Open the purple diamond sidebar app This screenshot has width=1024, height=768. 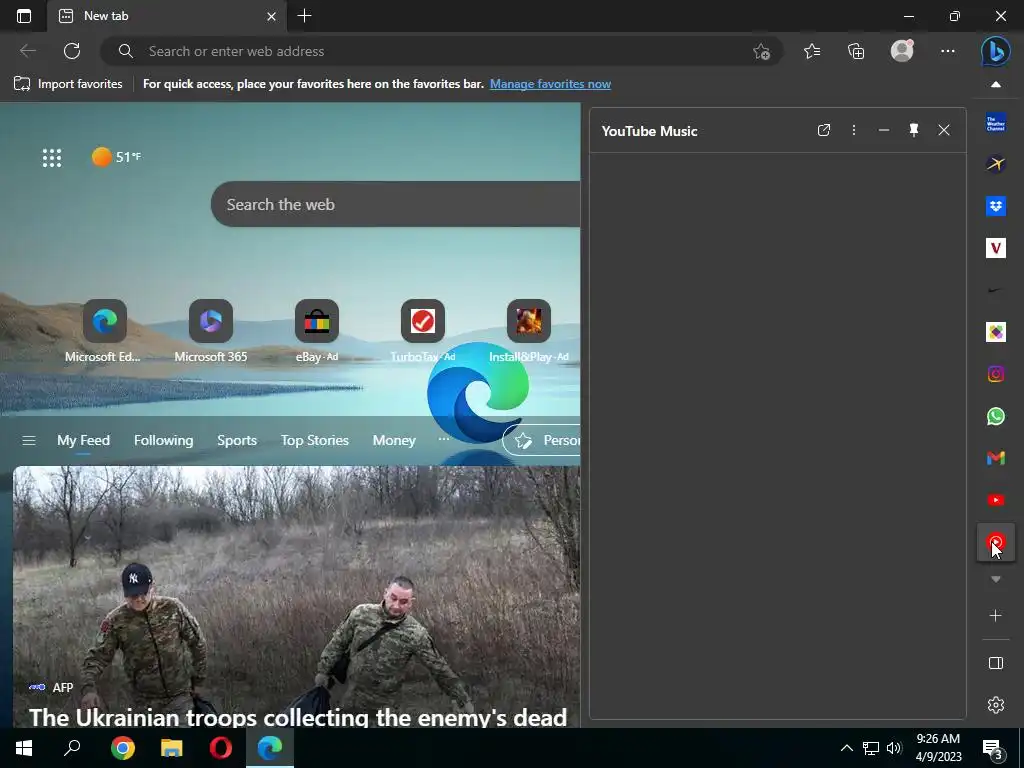point(995,332)
